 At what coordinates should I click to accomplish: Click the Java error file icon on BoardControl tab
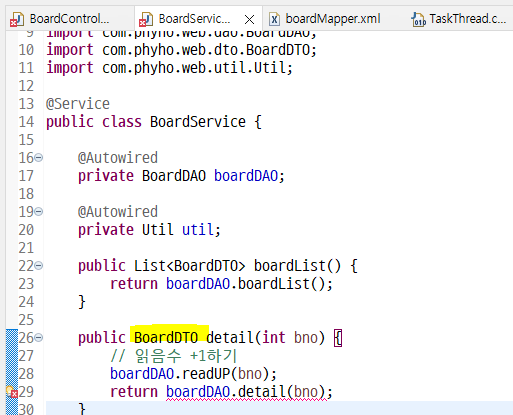[17, 19]
